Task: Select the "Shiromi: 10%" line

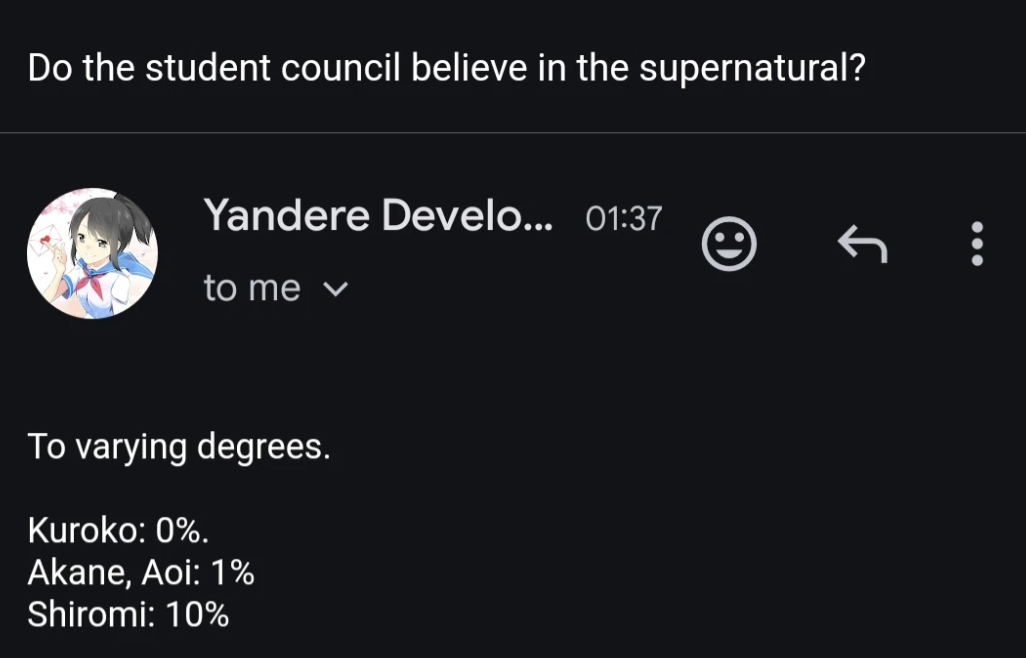Action: coord(128,615)
